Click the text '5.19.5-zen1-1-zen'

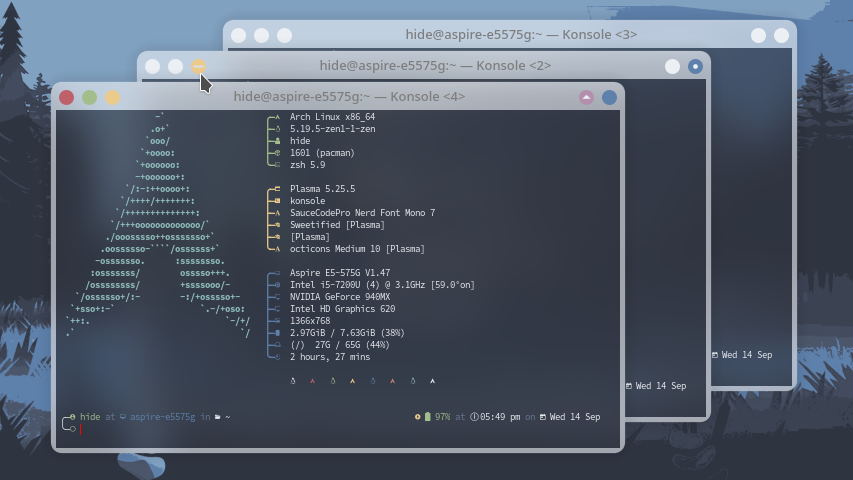click(x=332, y=129)
